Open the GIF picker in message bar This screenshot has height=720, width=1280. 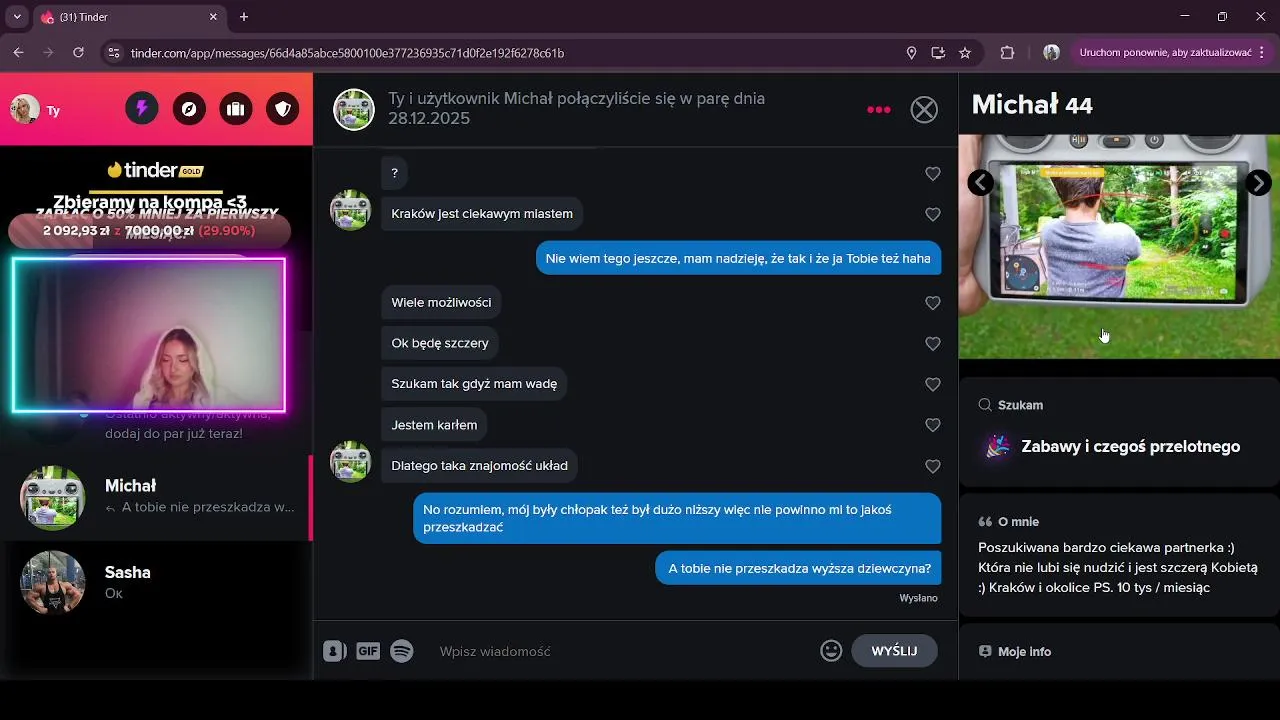click(368, 651)
